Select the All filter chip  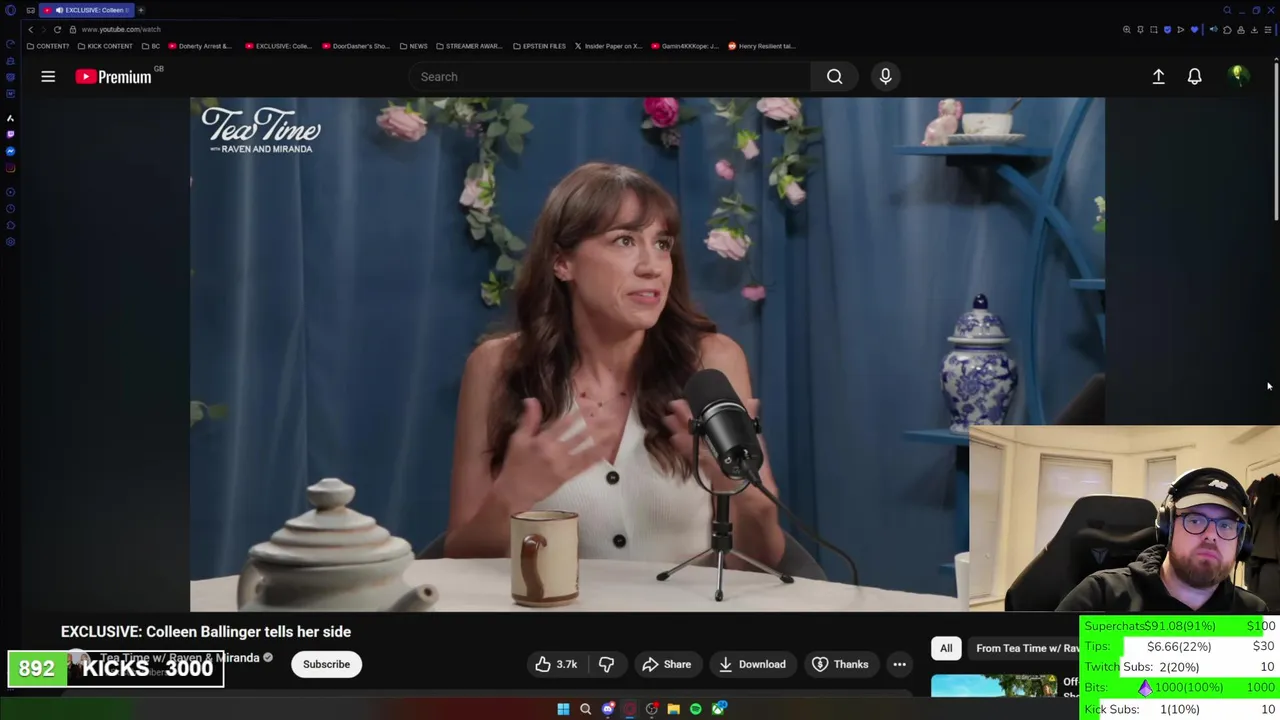pyautogui.click(x=946, y=648)
